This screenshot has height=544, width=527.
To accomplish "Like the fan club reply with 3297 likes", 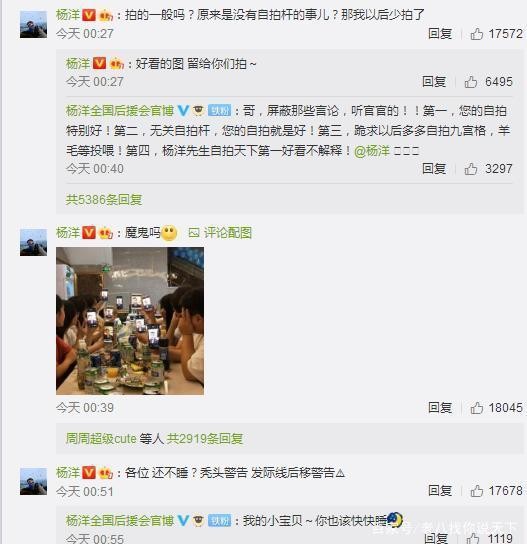I will (x=470, y=169).
